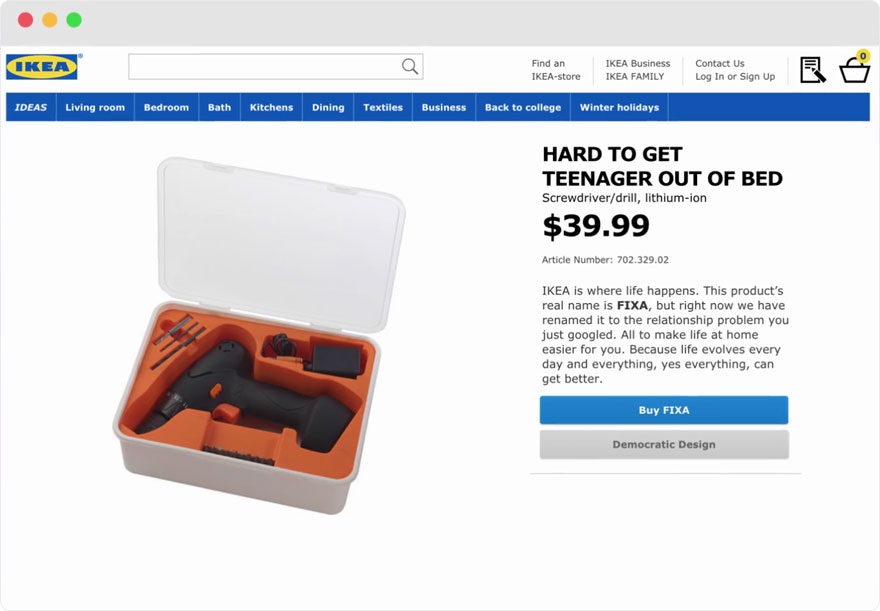Click the red close window dot

pyautogui.click(x=26, y=20)
